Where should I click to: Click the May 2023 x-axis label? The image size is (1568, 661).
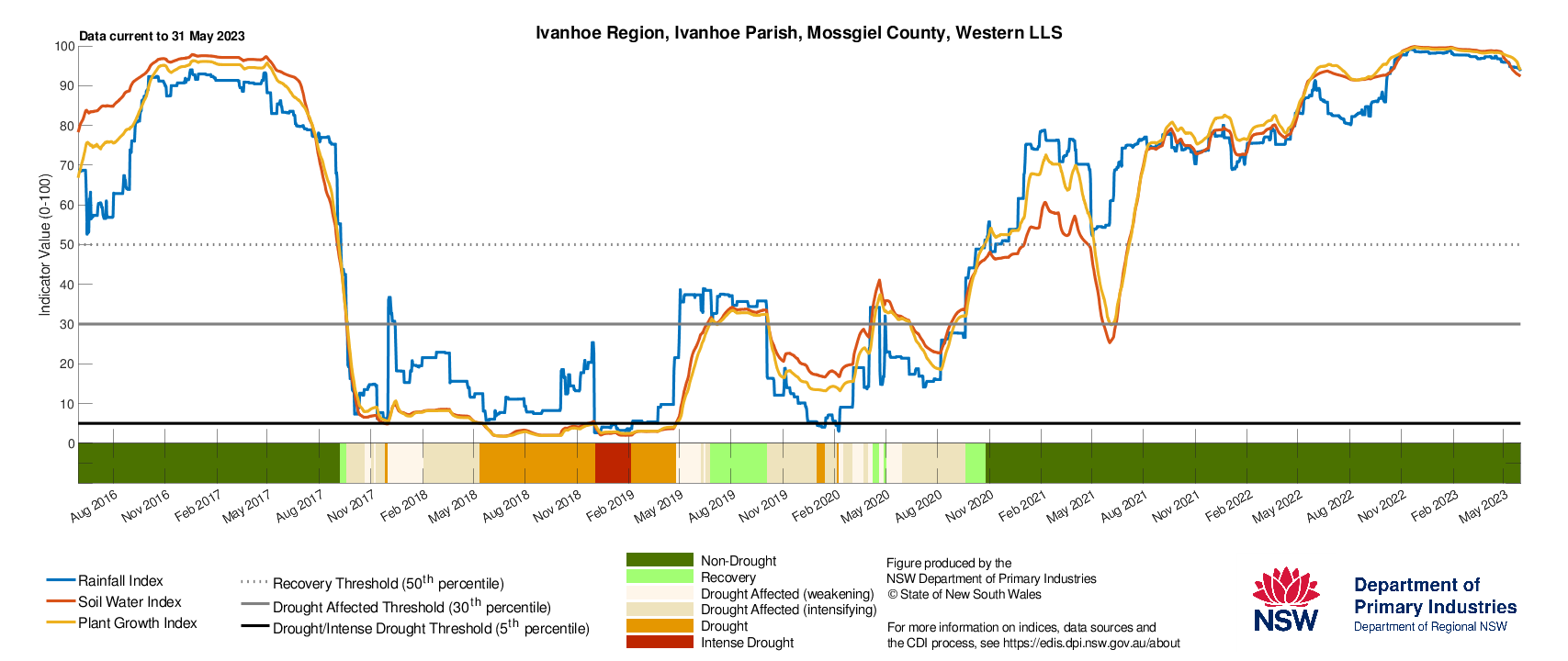[1483, 505]
